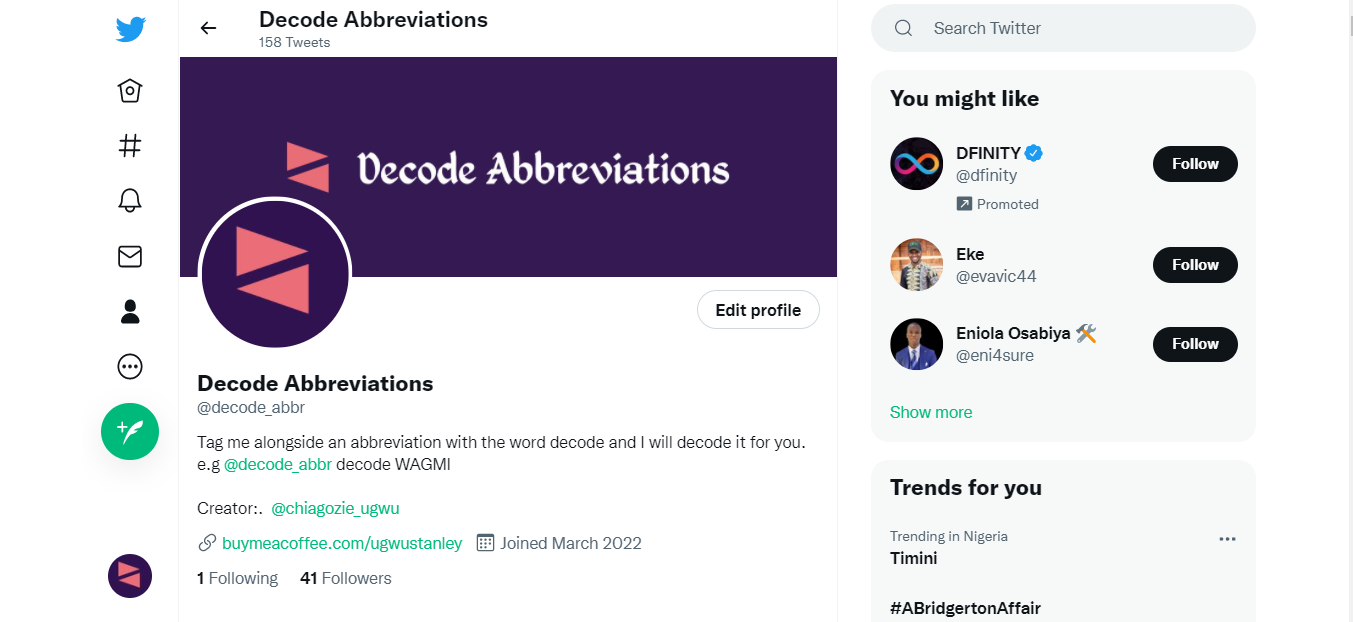Open Explore via the hashtag icon
This screenshot has height=622, width=1353.
[130, 146]
